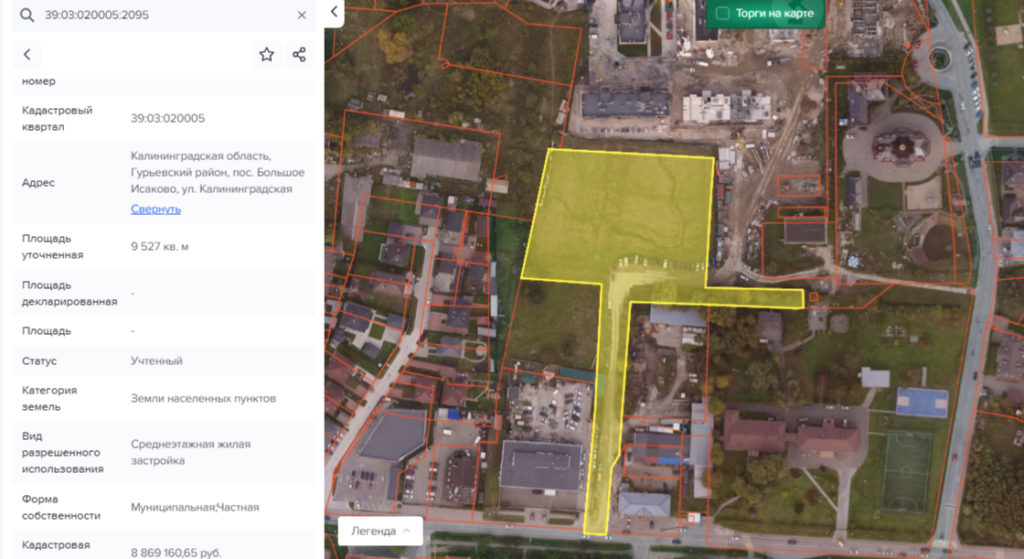The height and width of the screenshot is (559, 1024).
Task: Enable the 'Торги на карте' checkbox
Action: click(723, 14)
